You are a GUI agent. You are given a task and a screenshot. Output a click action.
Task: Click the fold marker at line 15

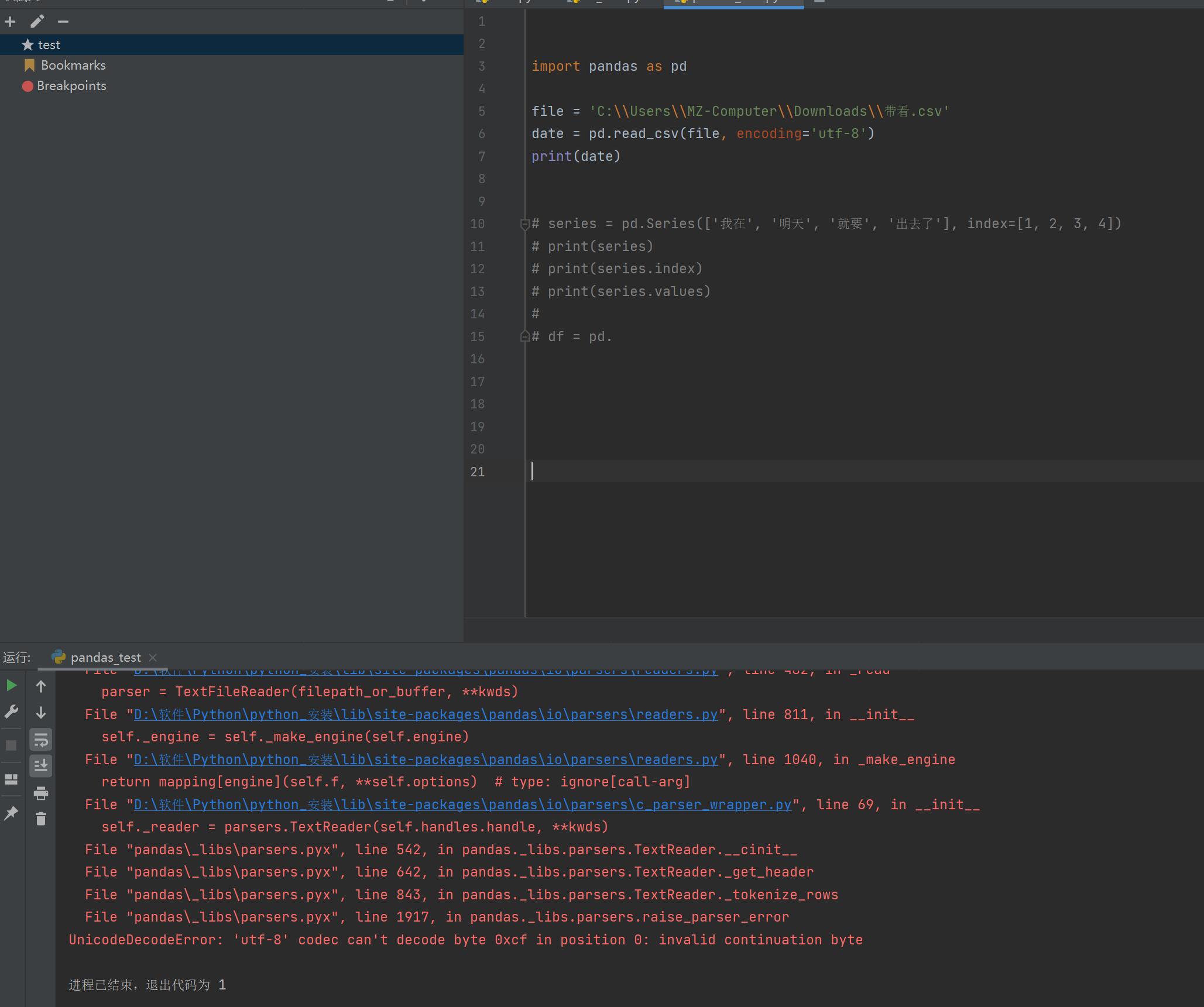[x=524, y=336]
